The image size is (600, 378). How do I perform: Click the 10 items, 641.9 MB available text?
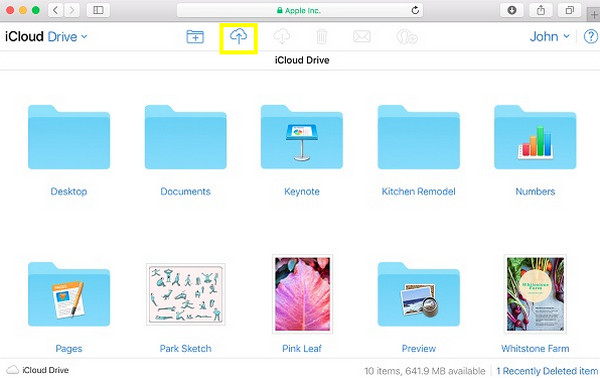pos(425,371)
